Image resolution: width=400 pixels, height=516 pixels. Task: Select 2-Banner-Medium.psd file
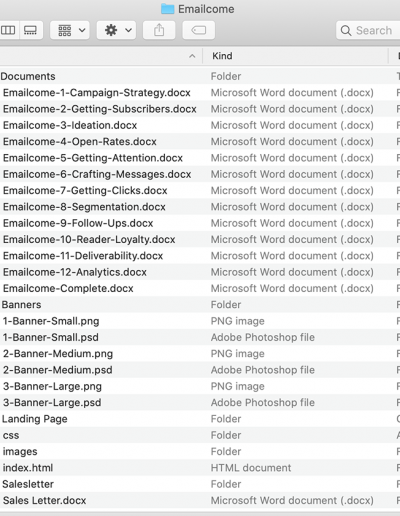200,370
